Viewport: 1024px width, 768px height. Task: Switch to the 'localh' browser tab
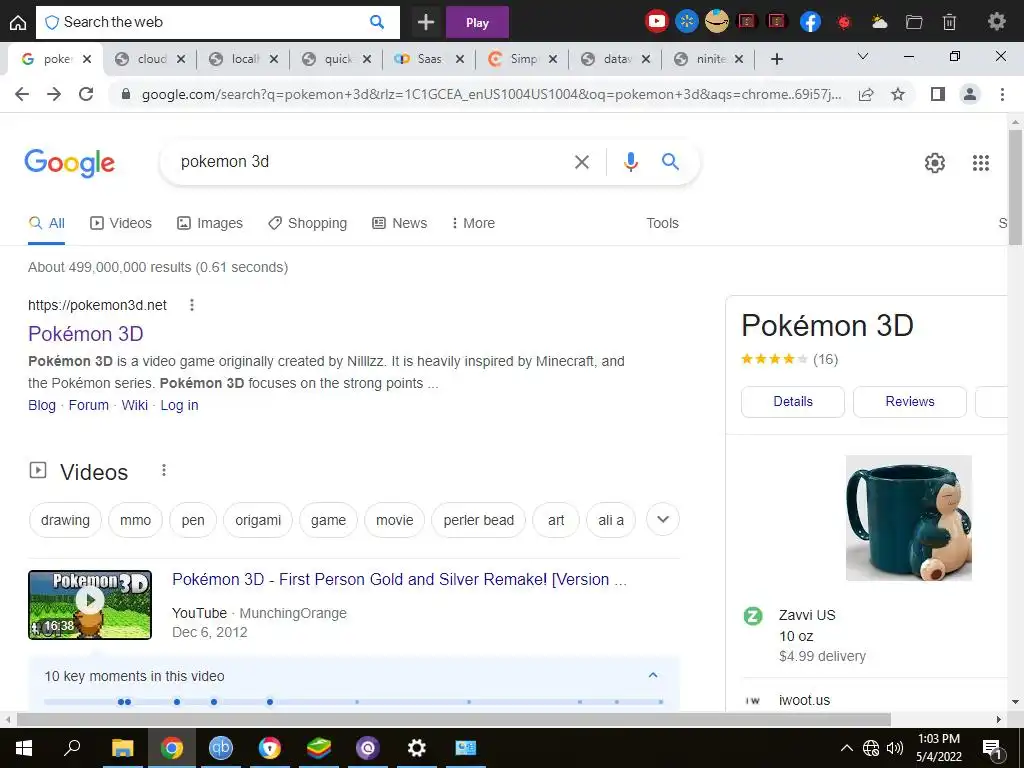(x=245, y=59)
